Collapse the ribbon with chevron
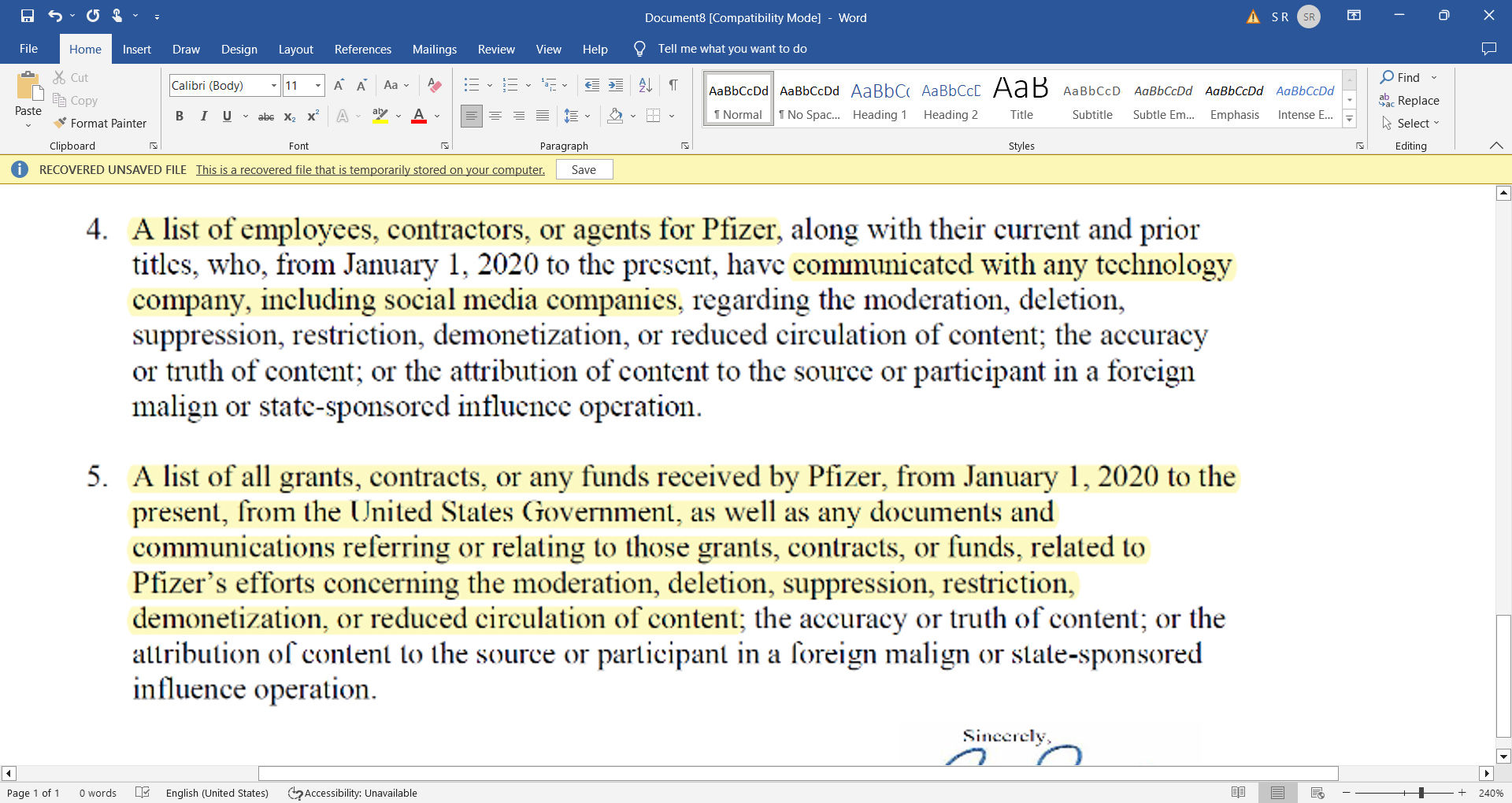The image size is (1512, 803). (1496, 146)
